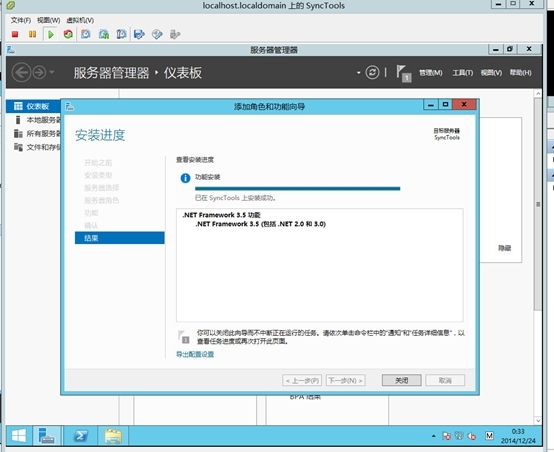This screenshot has width=554, height=452.
Task: Click the M input method indicator
Action: point(489,436)
